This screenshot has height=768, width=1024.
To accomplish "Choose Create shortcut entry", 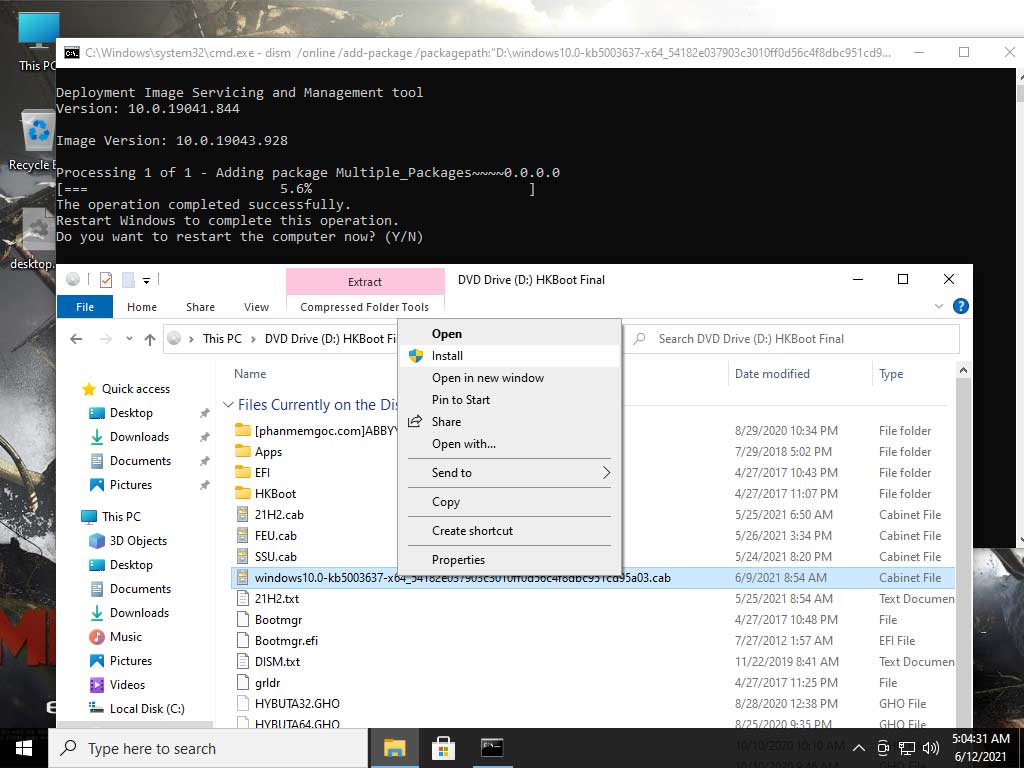I will pos(509,531).
